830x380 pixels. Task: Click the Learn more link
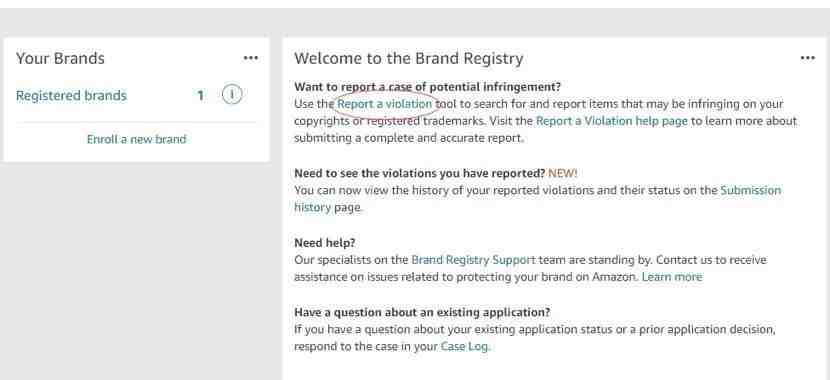[672, 277]
